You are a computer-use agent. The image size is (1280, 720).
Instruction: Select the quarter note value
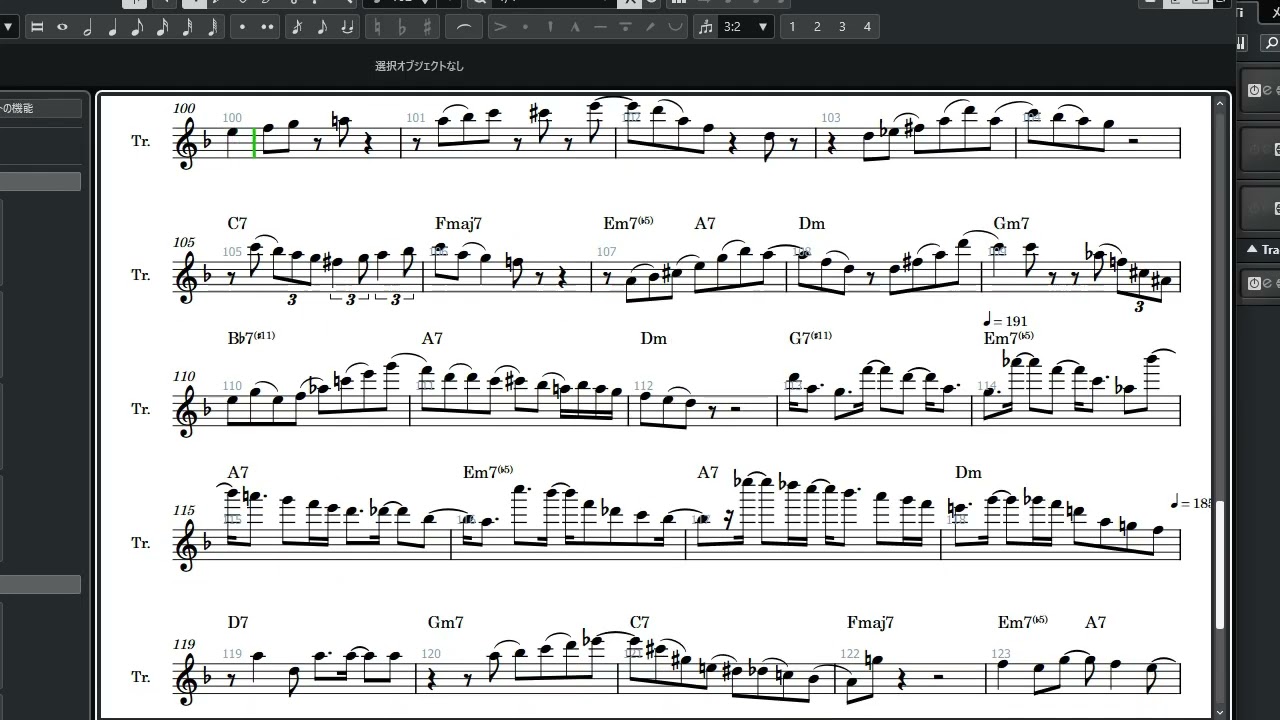tap(112, 27)
